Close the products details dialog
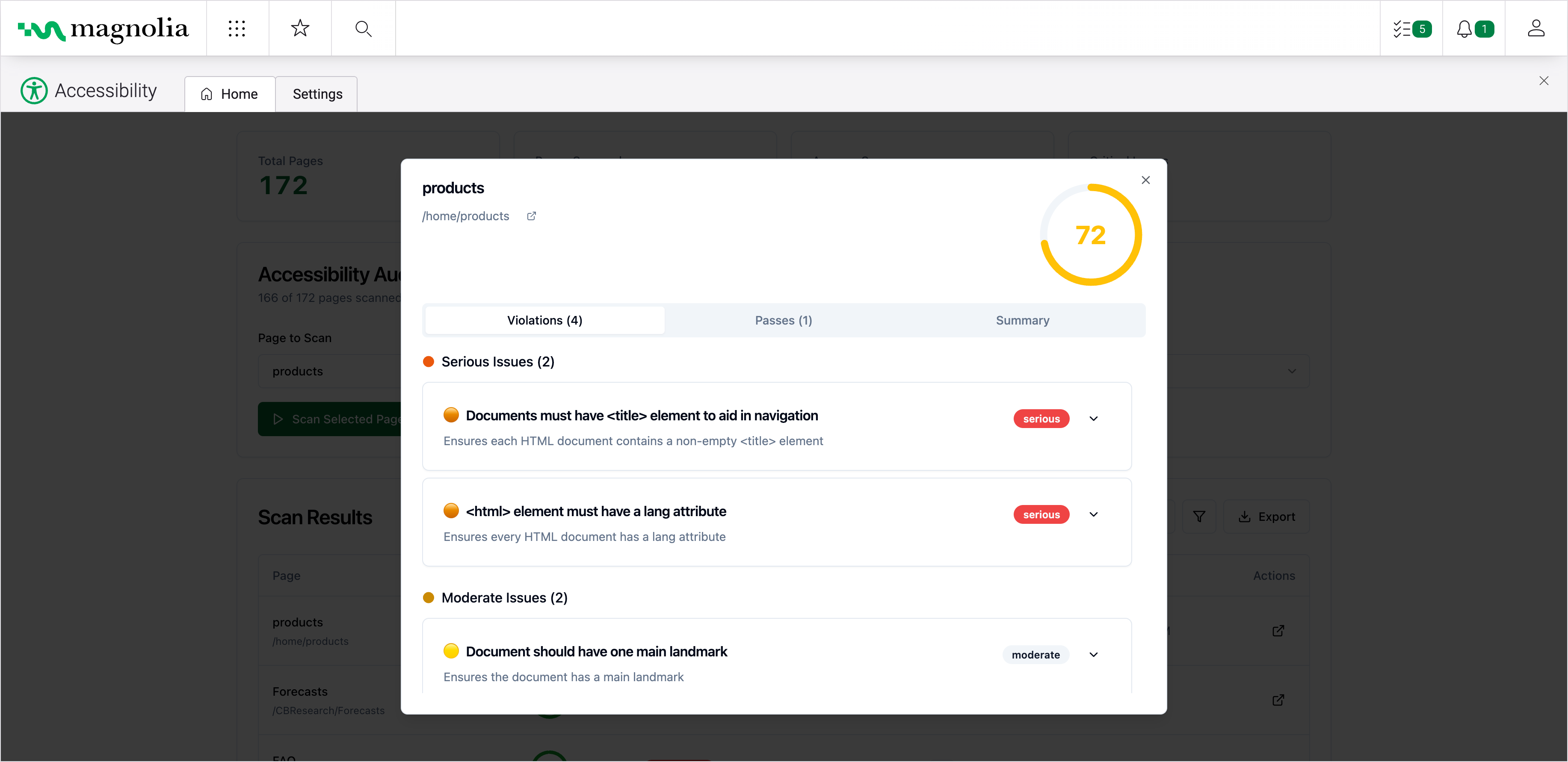This screenshot has height=762, width=1568. pyautogui.click(x=1145, y=180)
